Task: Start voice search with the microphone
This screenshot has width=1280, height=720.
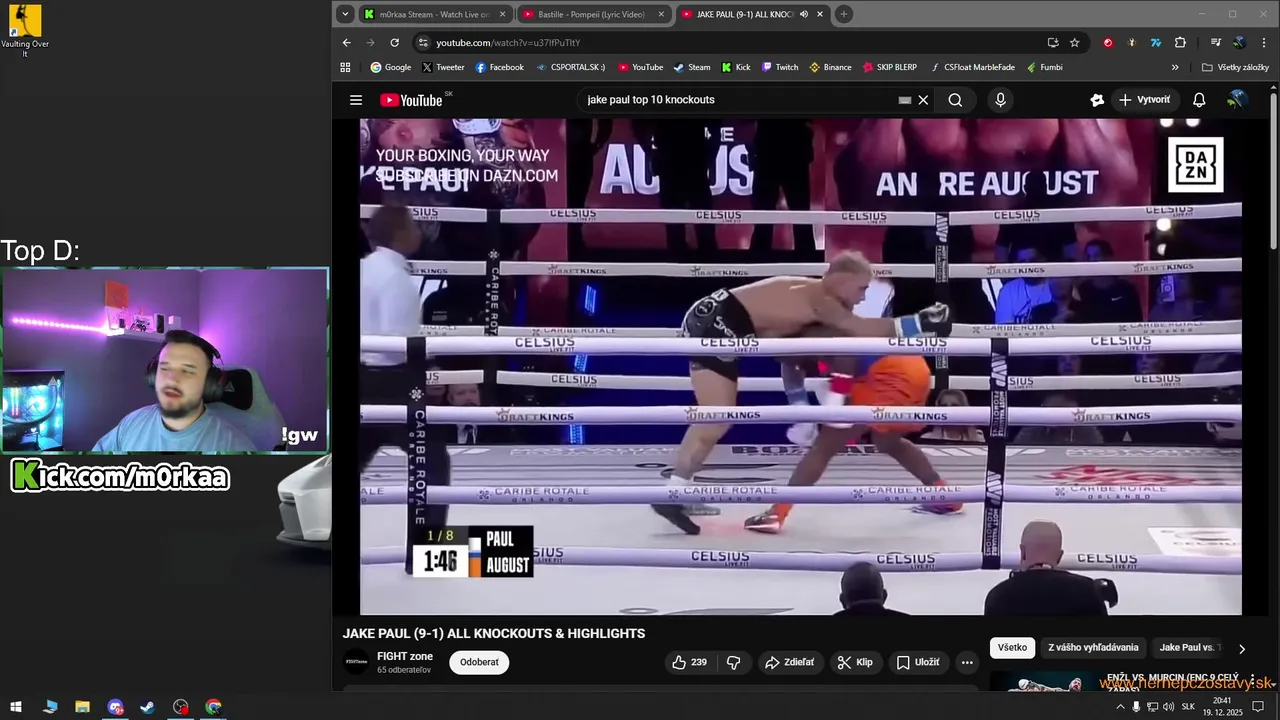Action: click(1000, 100)
